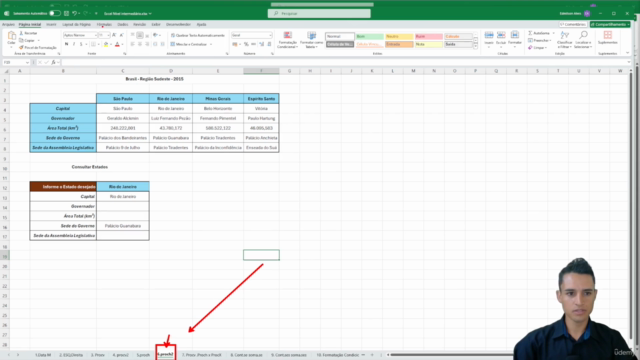
Task: Switch to the Inserir ribbon tab
Action: [51, 24]
